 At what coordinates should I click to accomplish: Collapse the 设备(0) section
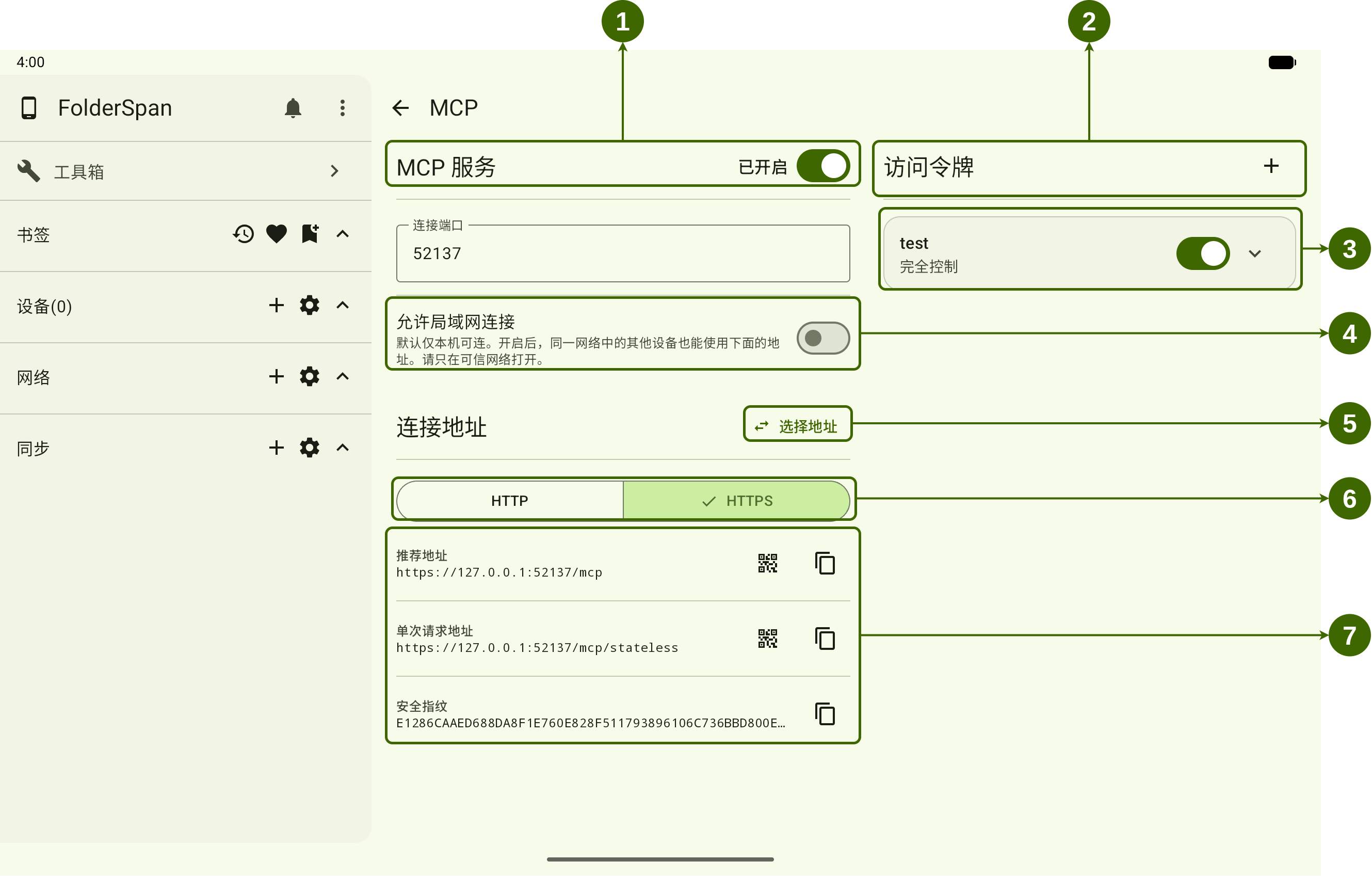click(x=343, y=306)
